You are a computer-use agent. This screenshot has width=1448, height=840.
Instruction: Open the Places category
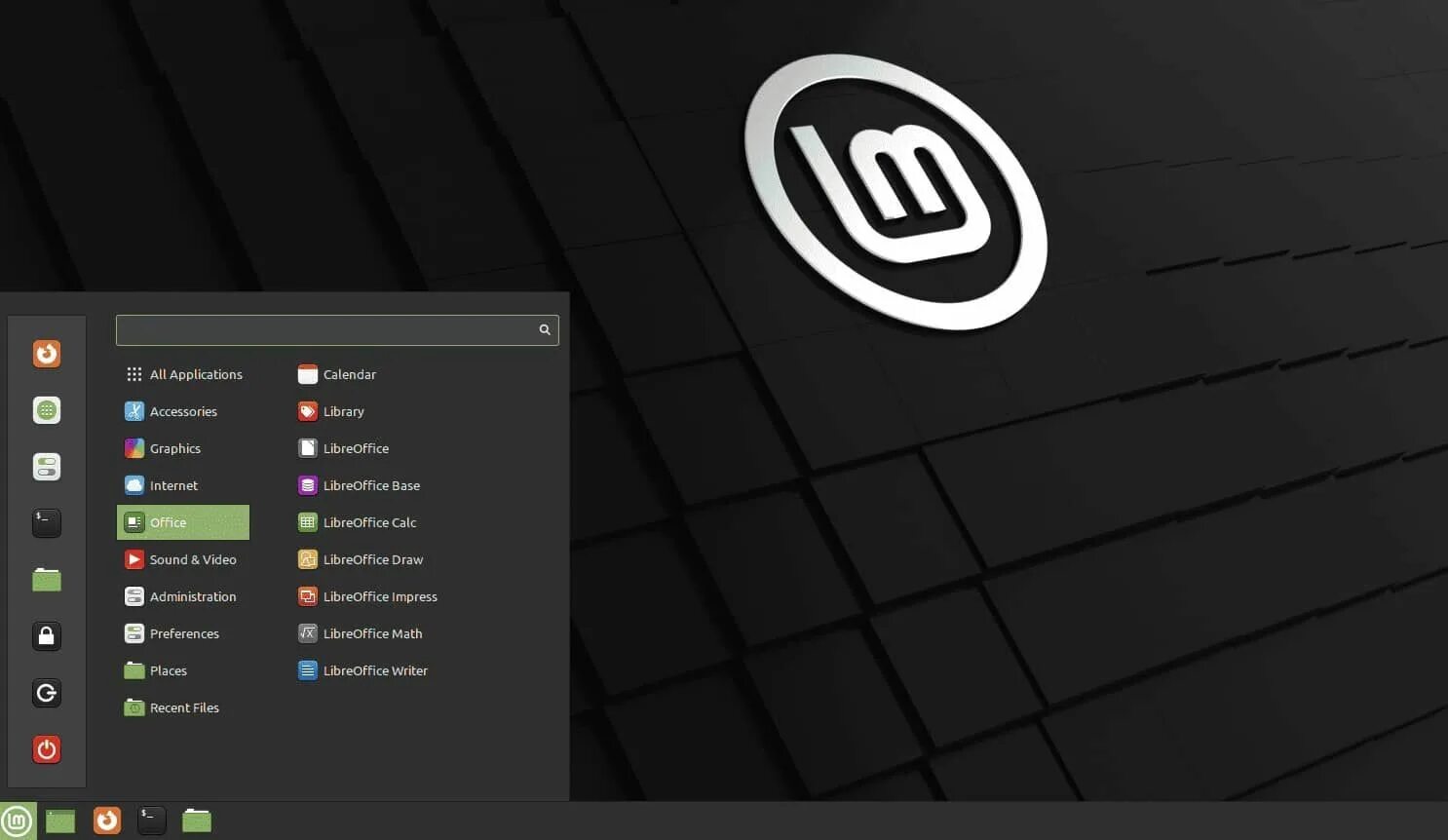pos(183,670)
